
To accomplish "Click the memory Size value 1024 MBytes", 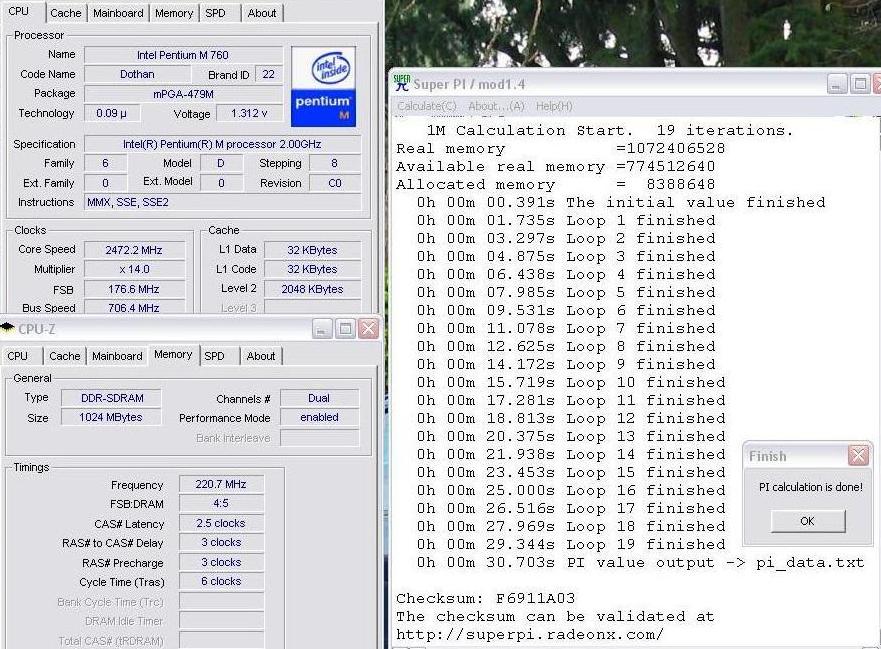I will [x=112, y=417].
